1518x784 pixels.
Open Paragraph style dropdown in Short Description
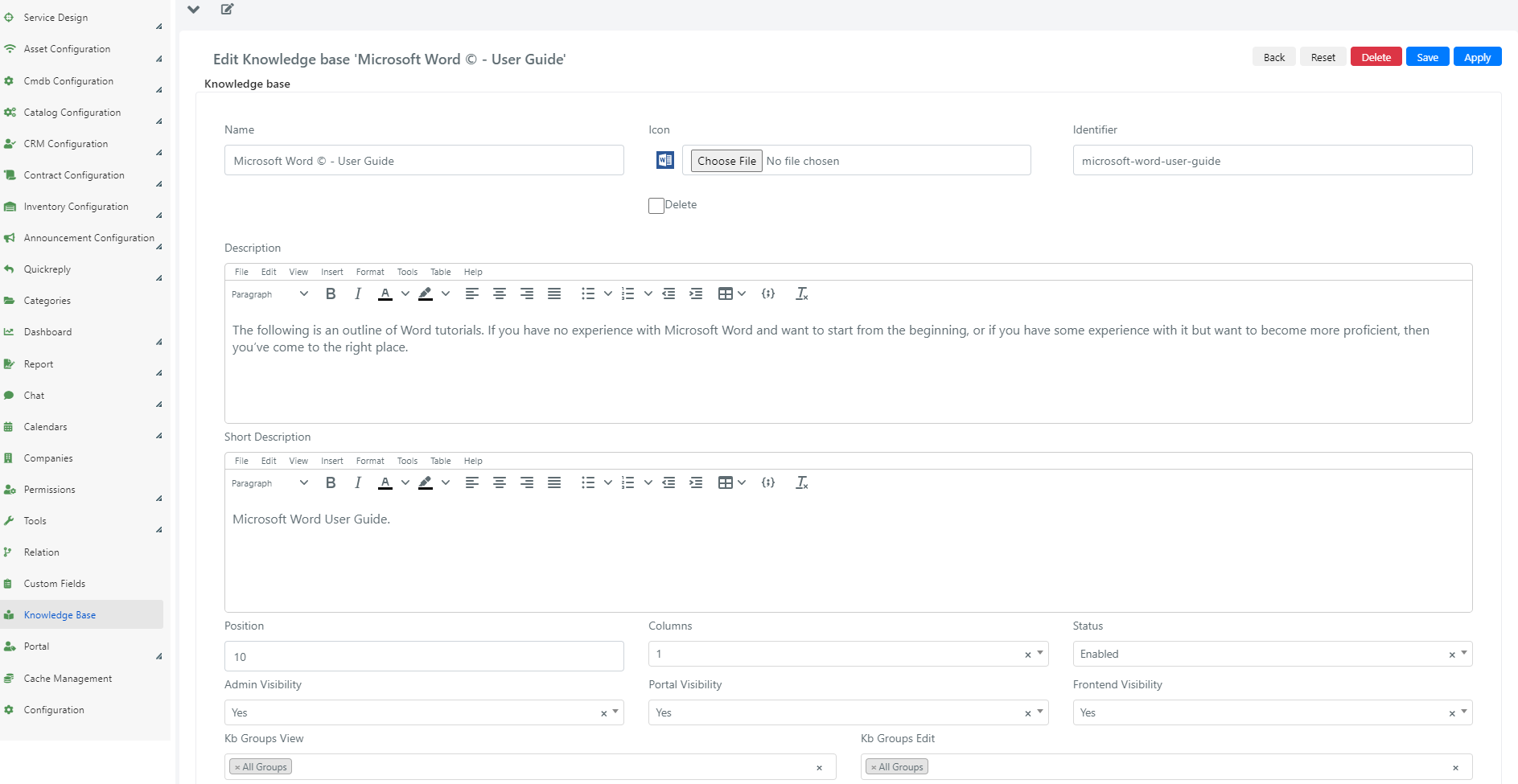269,483
